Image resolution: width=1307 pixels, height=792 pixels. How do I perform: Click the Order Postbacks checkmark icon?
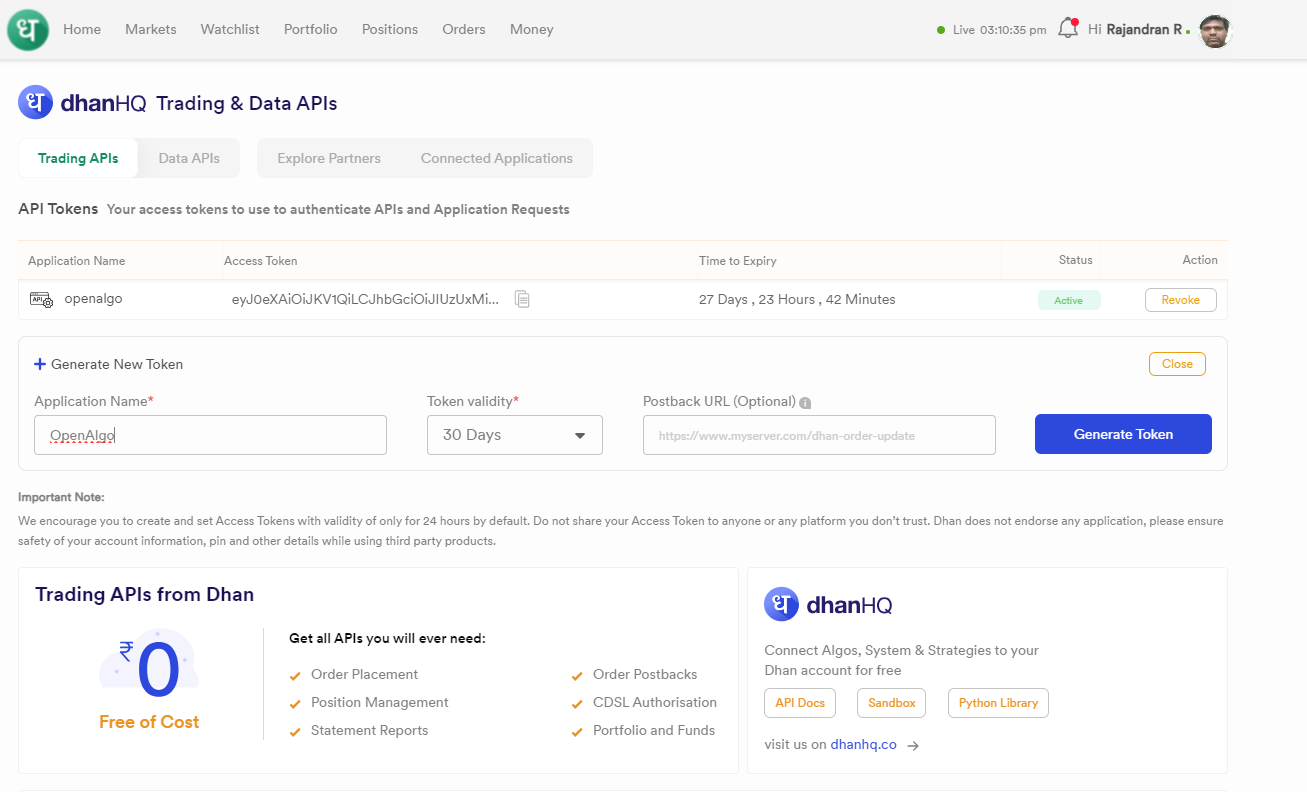pos(577,676)
